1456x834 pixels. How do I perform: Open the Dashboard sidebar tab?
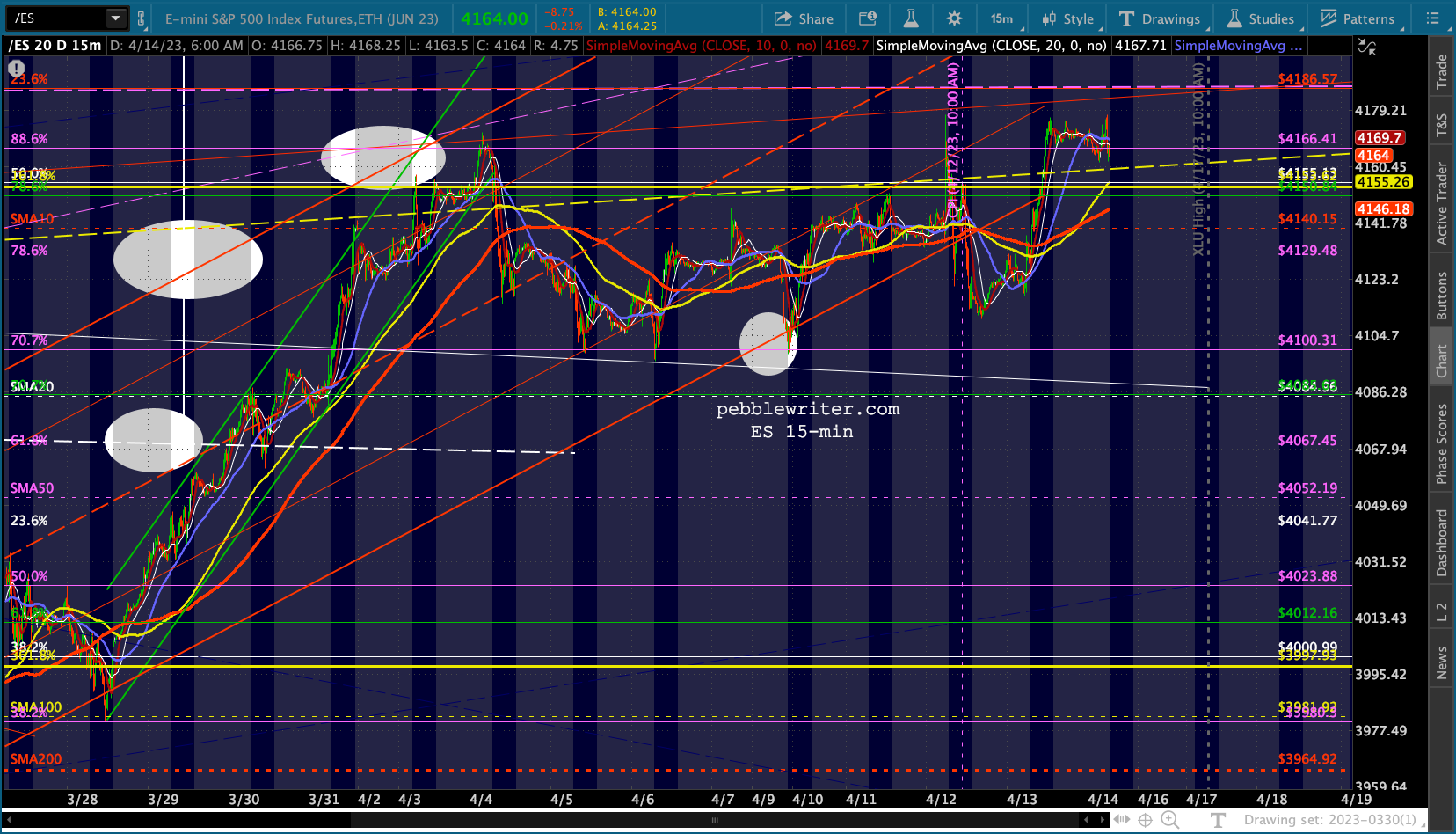[x=1442, y=543]
